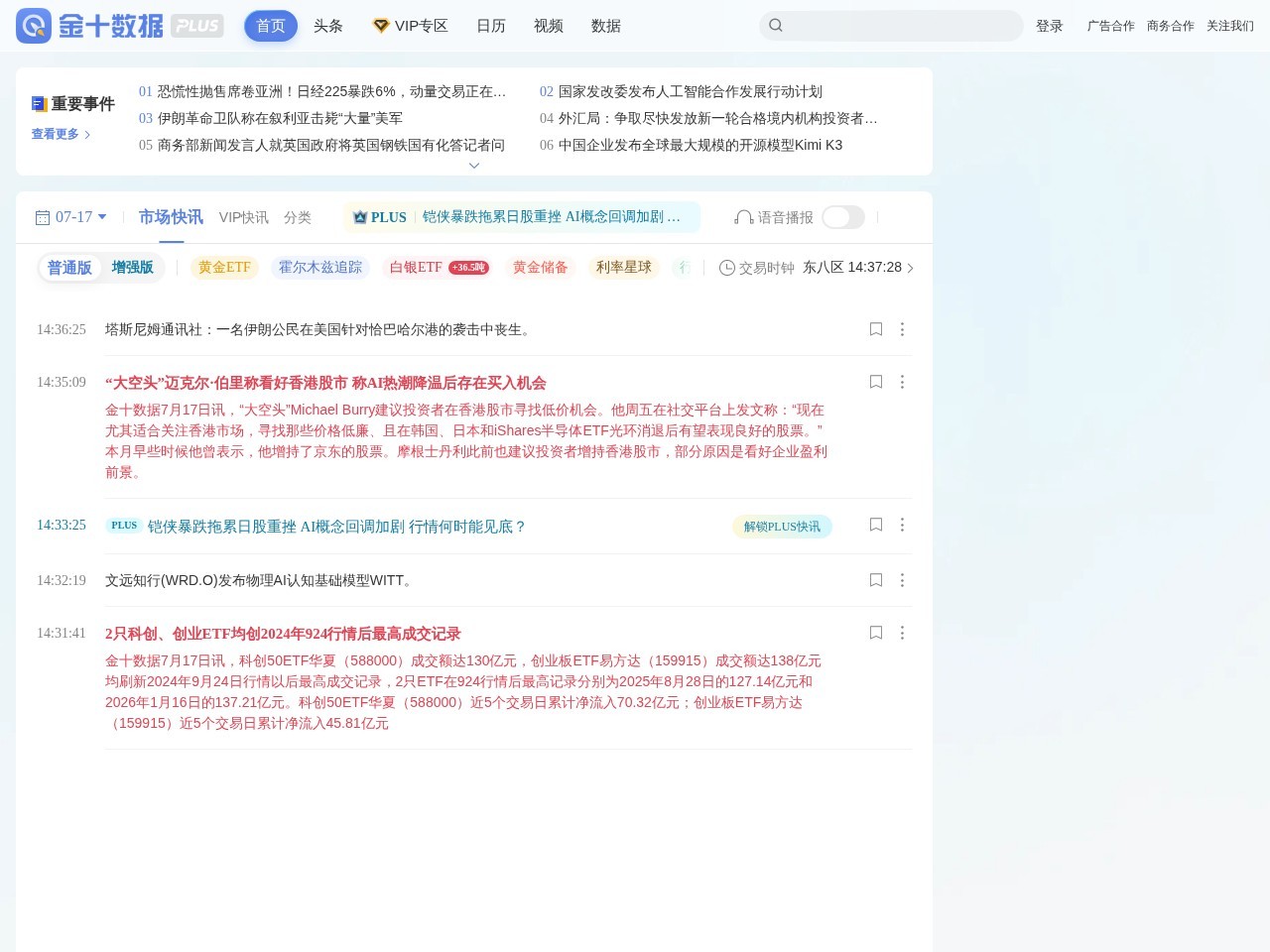Screen dimensions: 1270x952
Task: Click the 商务合作 link
Action: tap(1171, 26)
